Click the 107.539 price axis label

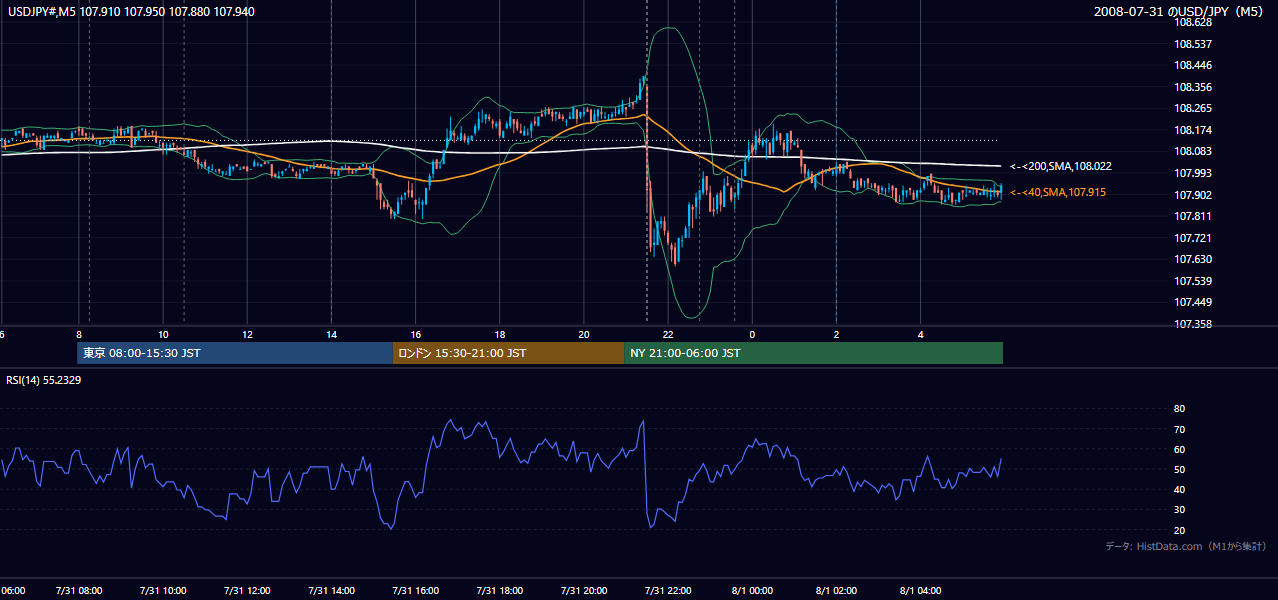point(1194,281)
